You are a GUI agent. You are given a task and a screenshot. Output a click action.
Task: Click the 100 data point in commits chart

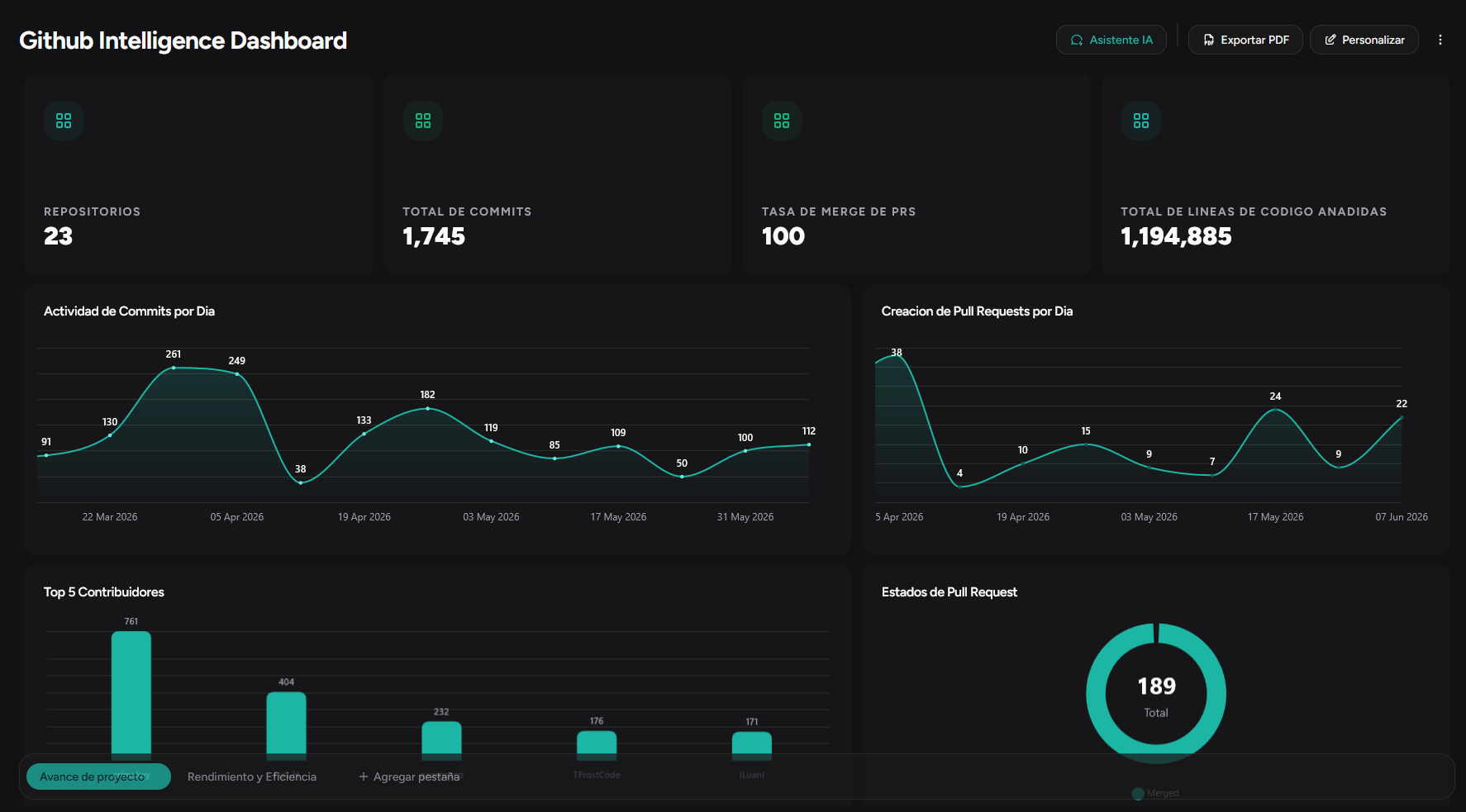pyautogui.click(x=745, y=451)
